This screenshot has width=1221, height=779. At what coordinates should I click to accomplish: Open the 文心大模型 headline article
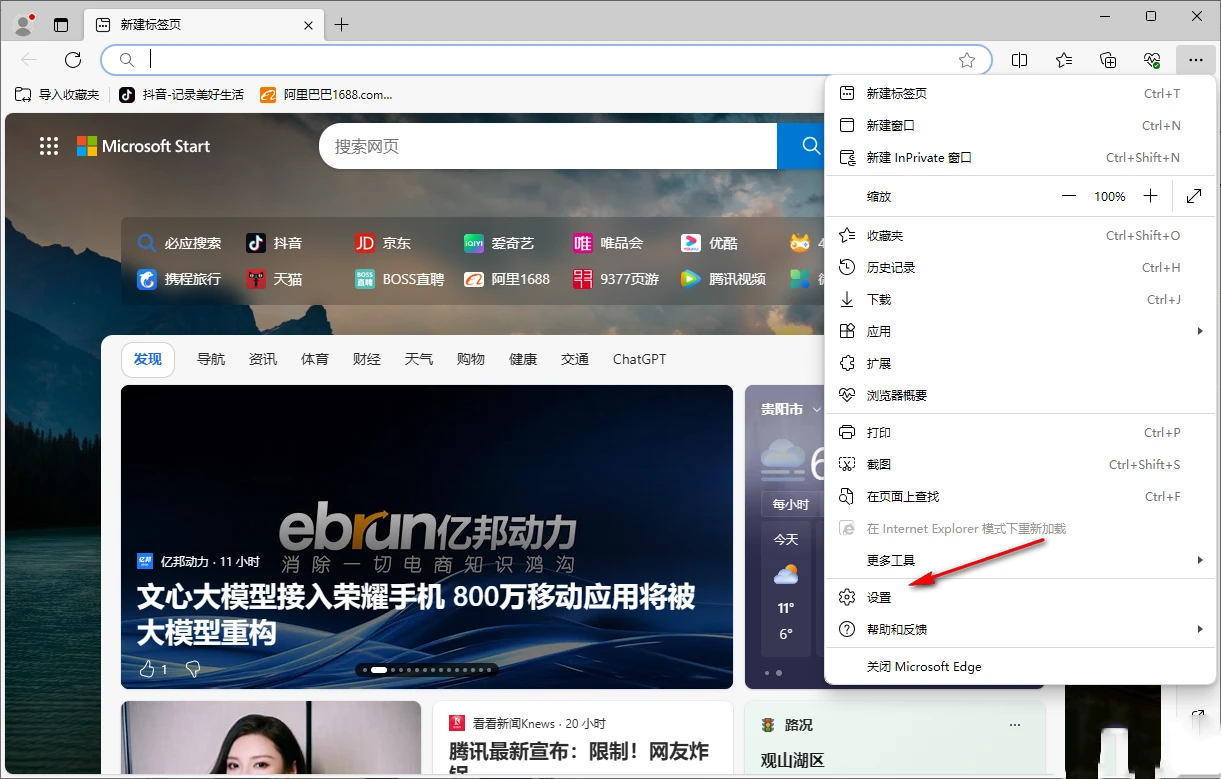pyautogui.click(x=416, y=615)
